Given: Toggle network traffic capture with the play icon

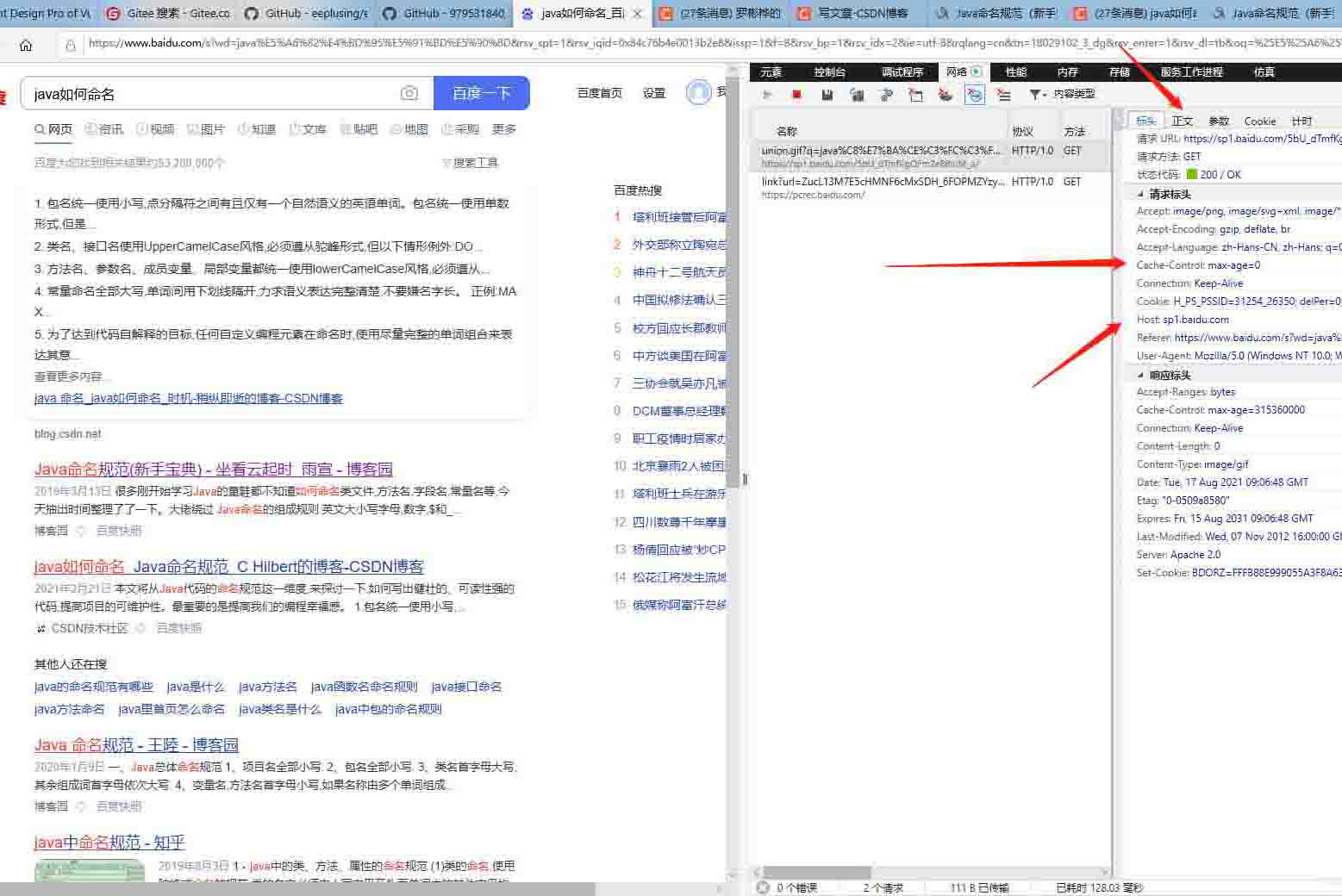Looking at the screenshot, I should coord(768,95).
